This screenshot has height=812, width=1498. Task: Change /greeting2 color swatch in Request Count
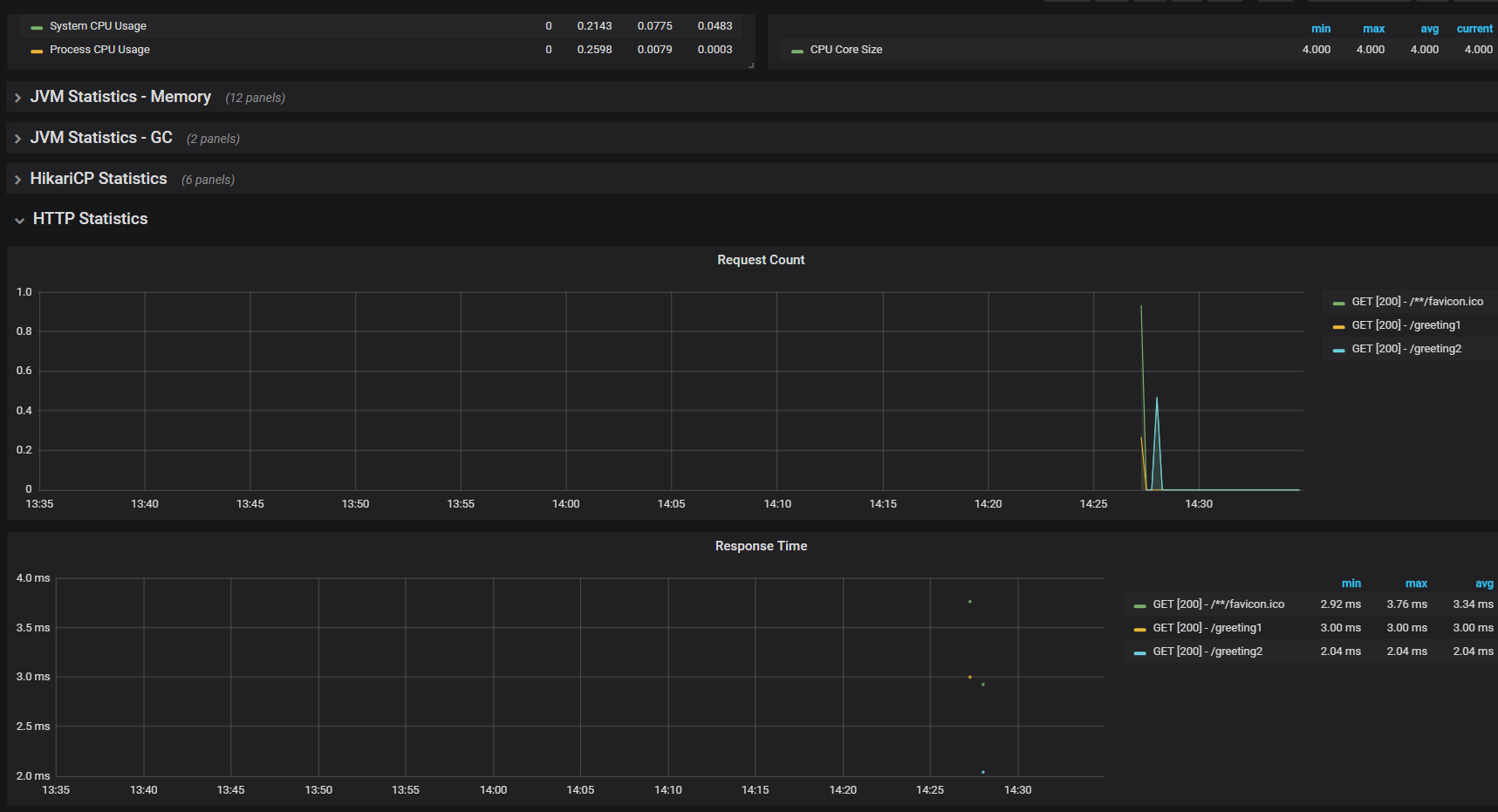click(x=1339, y=351)
